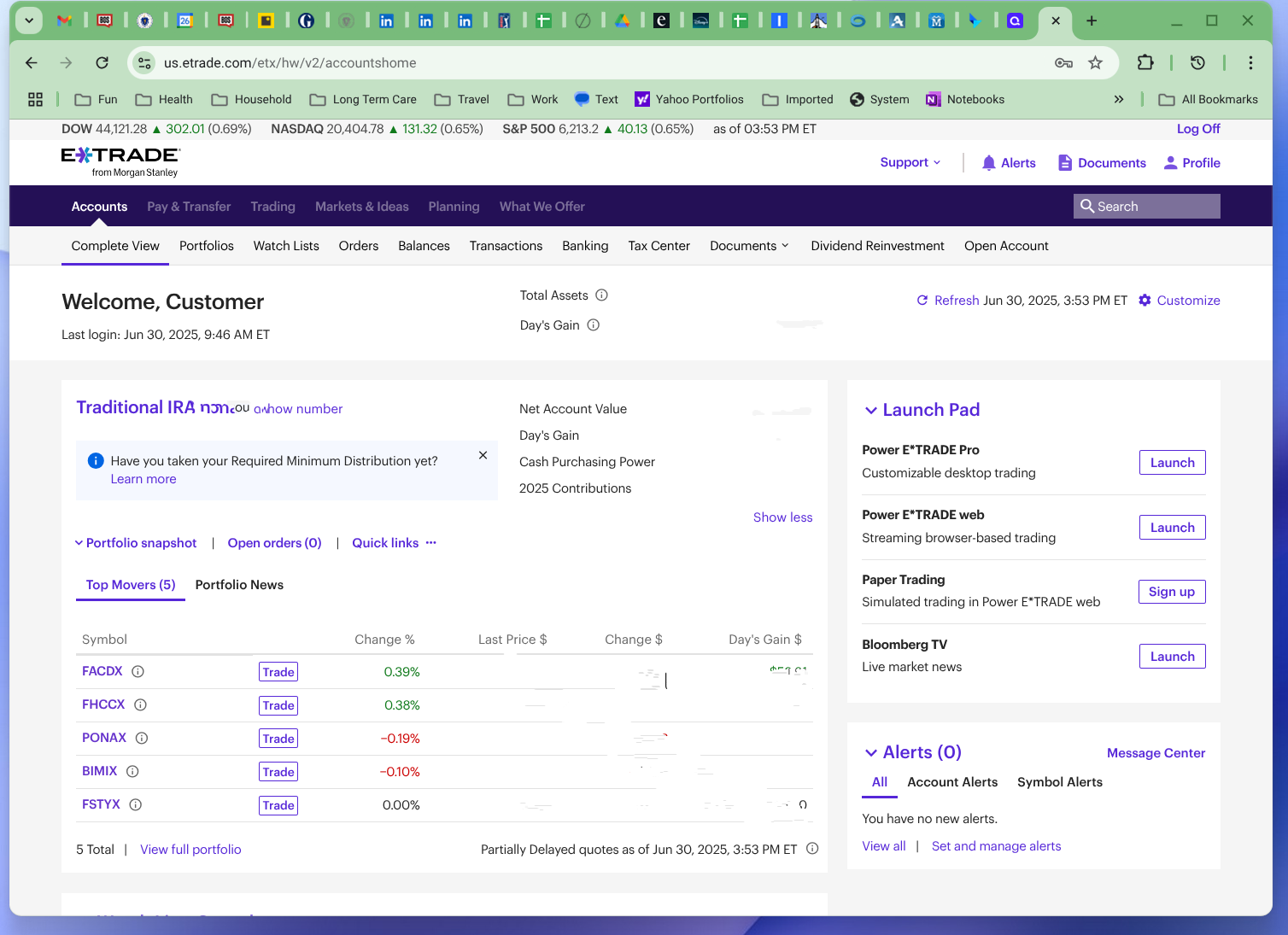1288x935 pixels.
Task: Open the Dividend Reinvestment tab
Action: pyautogui.click(x=878, y=246)
